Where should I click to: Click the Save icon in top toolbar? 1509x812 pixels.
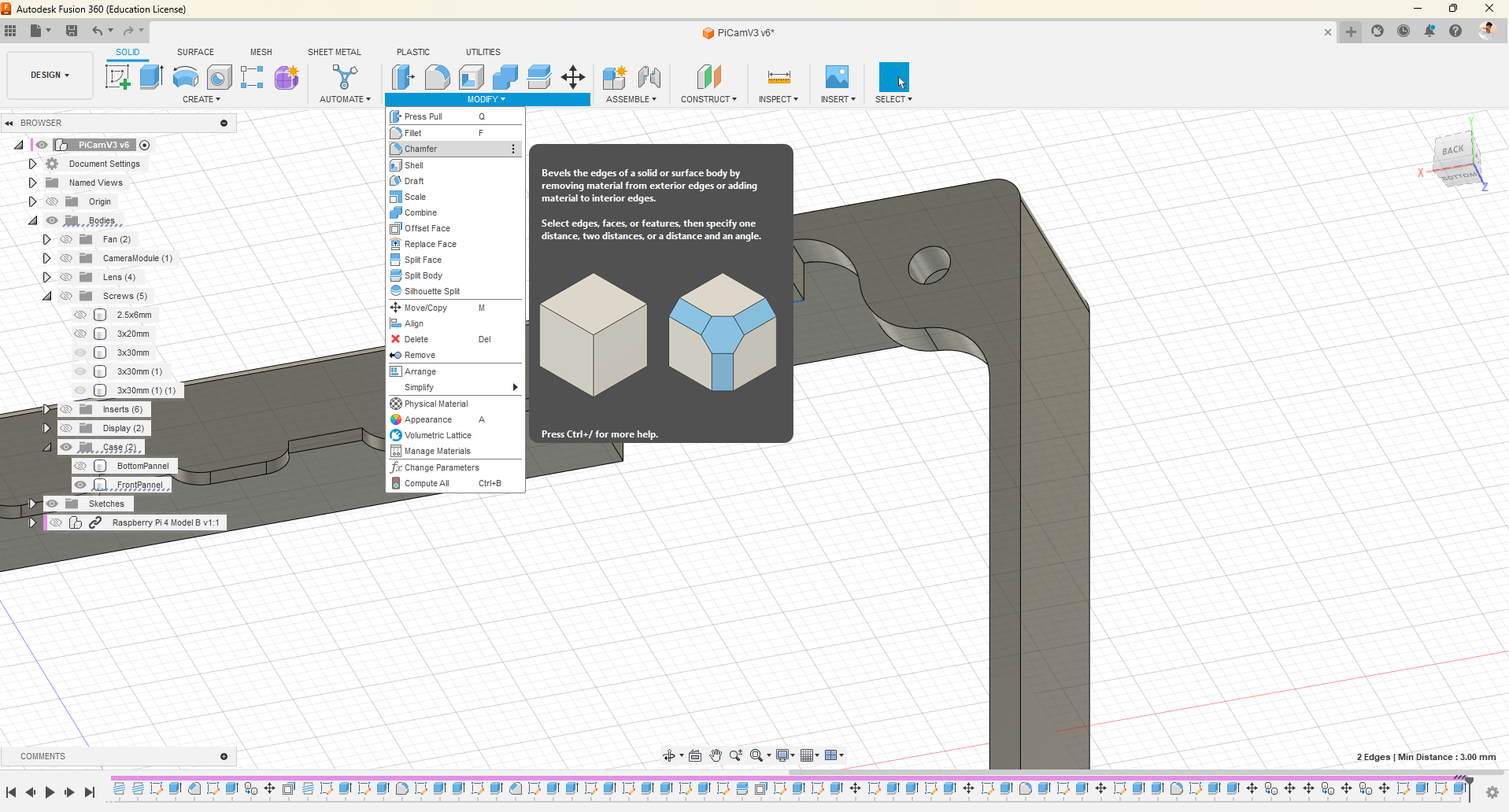(x=72, y=31)
